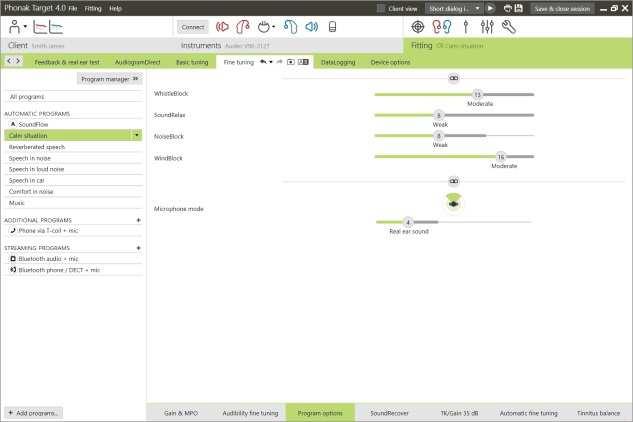The width and height of the screenshot is (633, 422).
Task: Select the SoundFlow program
Action: (74, 124)
